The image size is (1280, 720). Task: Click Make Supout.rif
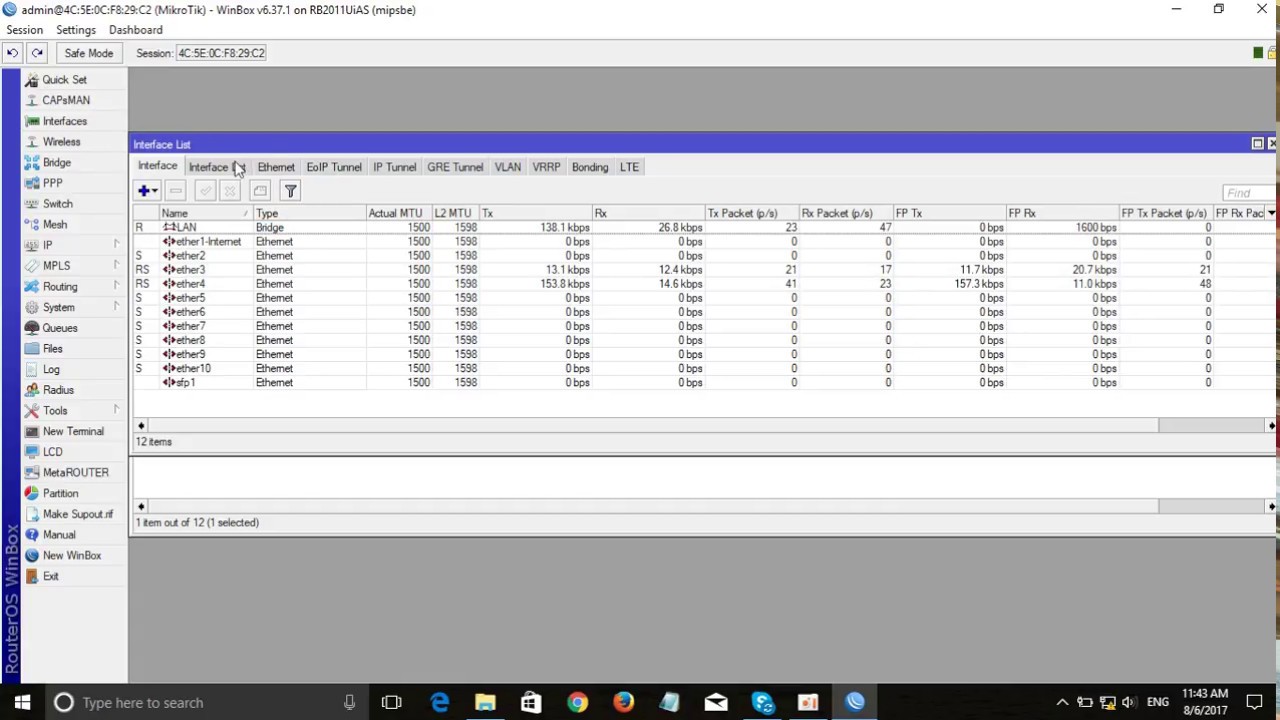78,514
